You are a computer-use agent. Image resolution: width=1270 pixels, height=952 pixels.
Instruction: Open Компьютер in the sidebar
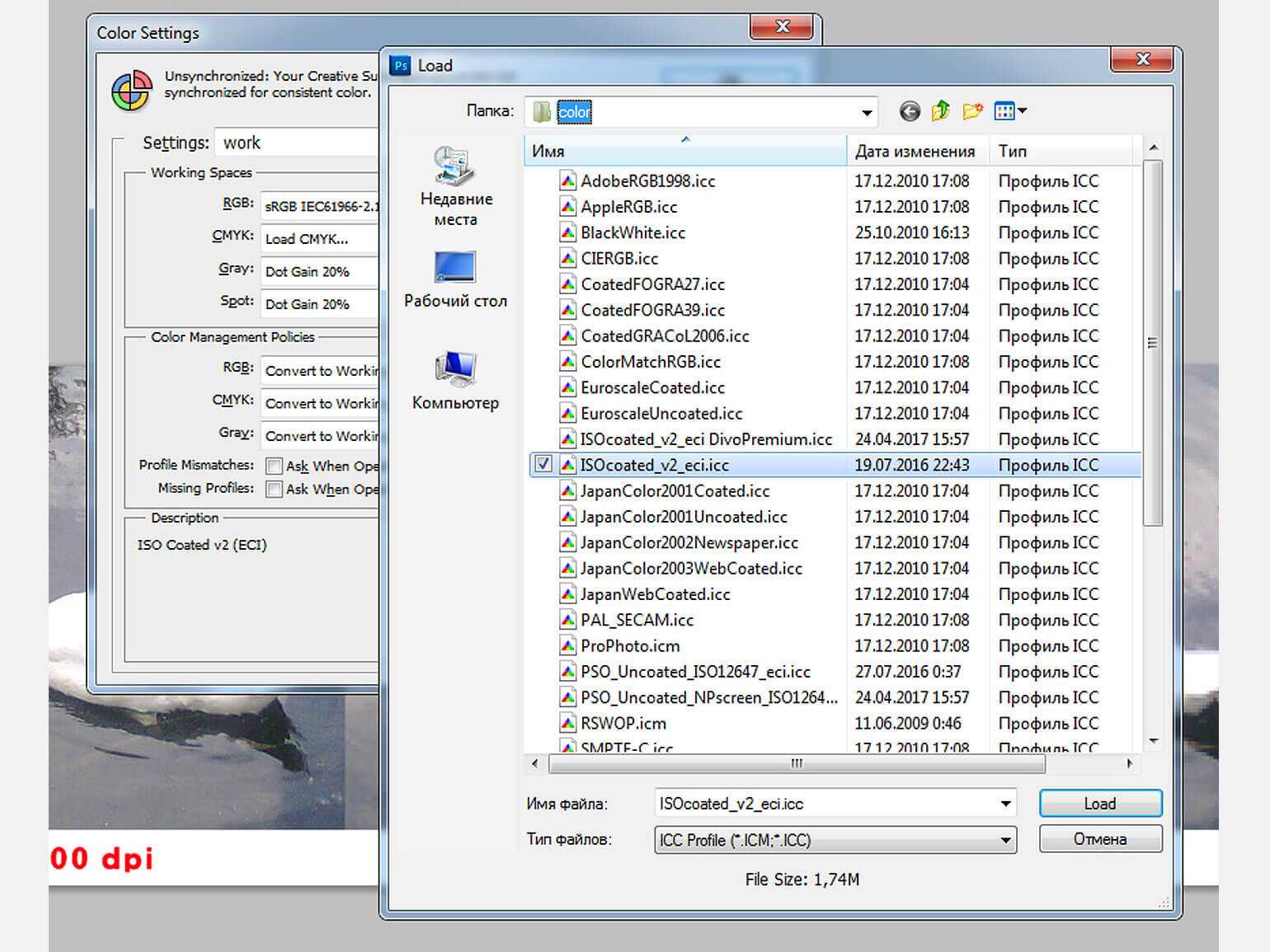[455, 381]
